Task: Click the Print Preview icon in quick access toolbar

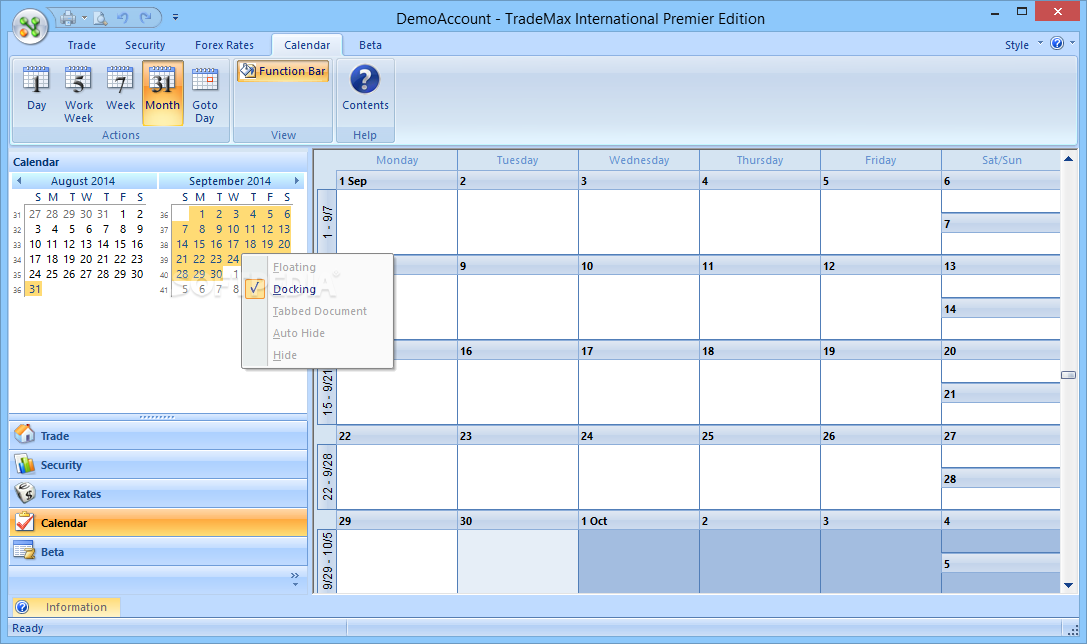Action: (x=101, y=18)
